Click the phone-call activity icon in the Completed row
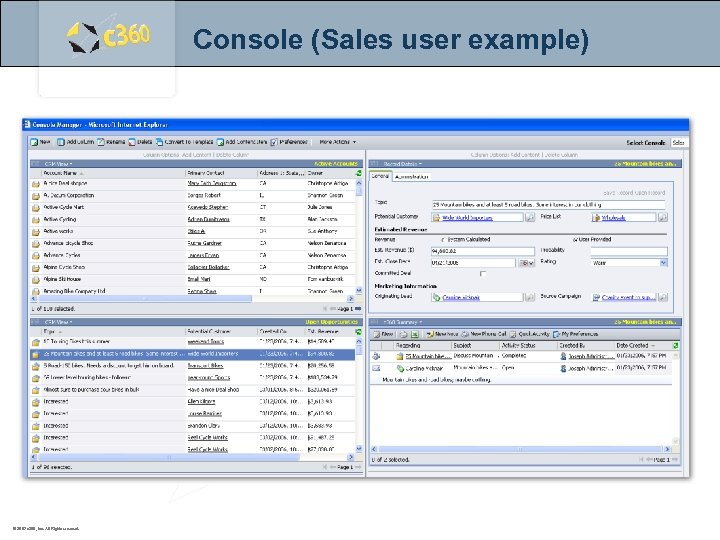The image size is (720, 540). click(376, 356)
